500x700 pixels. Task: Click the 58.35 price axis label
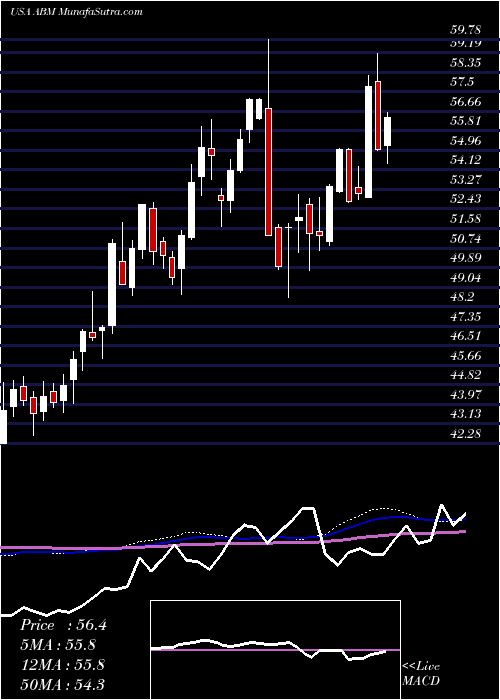pyautogui.click(x=466, y=63)
